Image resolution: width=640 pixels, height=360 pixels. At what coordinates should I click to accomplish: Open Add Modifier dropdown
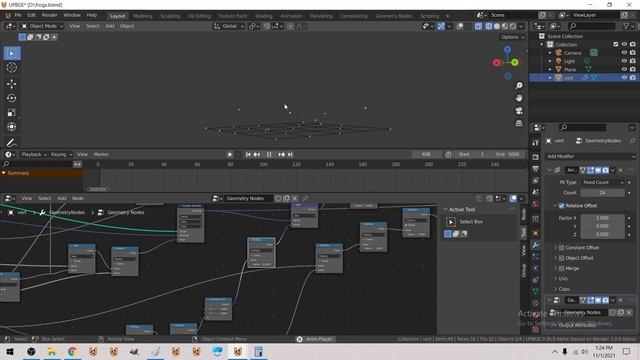point(591,156)
